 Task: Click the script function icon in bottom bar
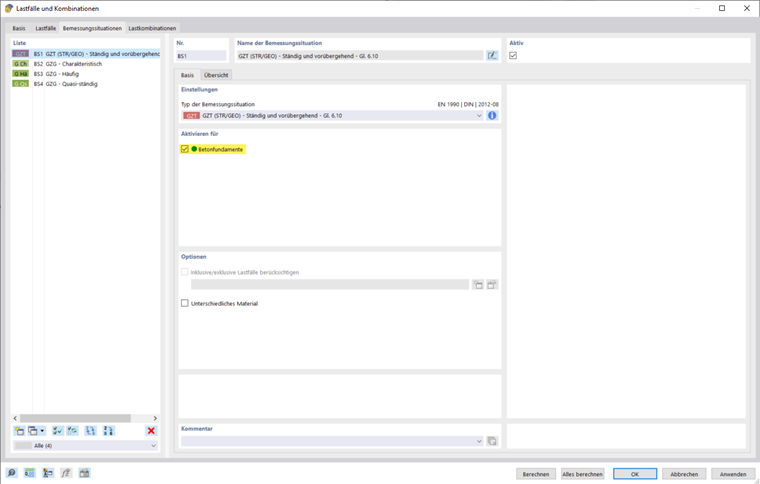66,473
